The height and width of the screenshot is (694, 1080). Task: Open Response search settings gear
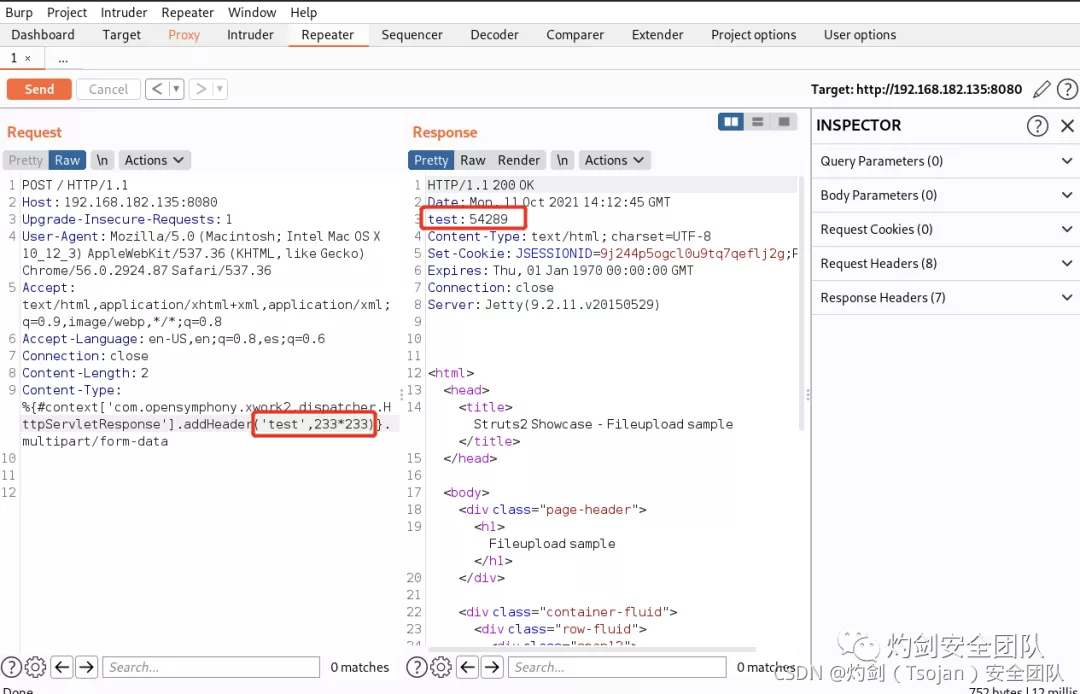coord(441,666)
